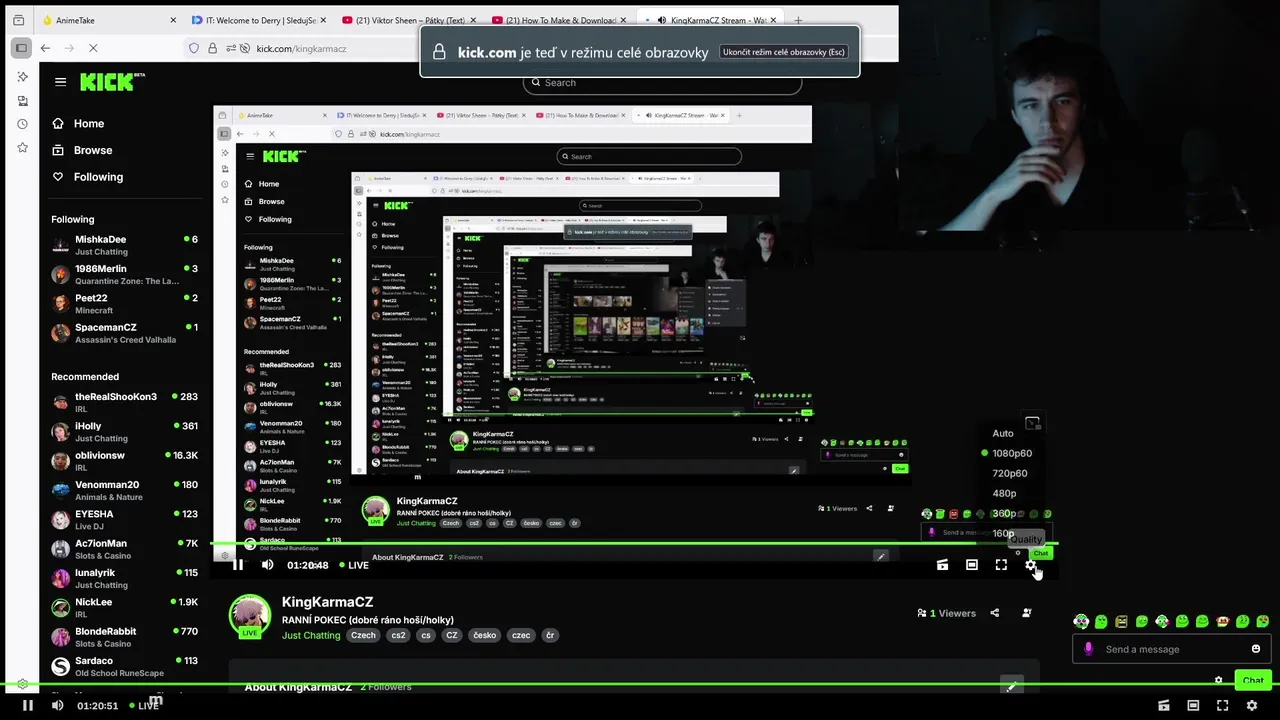Screen dimensions: 1280x720
Task: Open settings gear on outermost player bar
Action: coord(1251,705)
